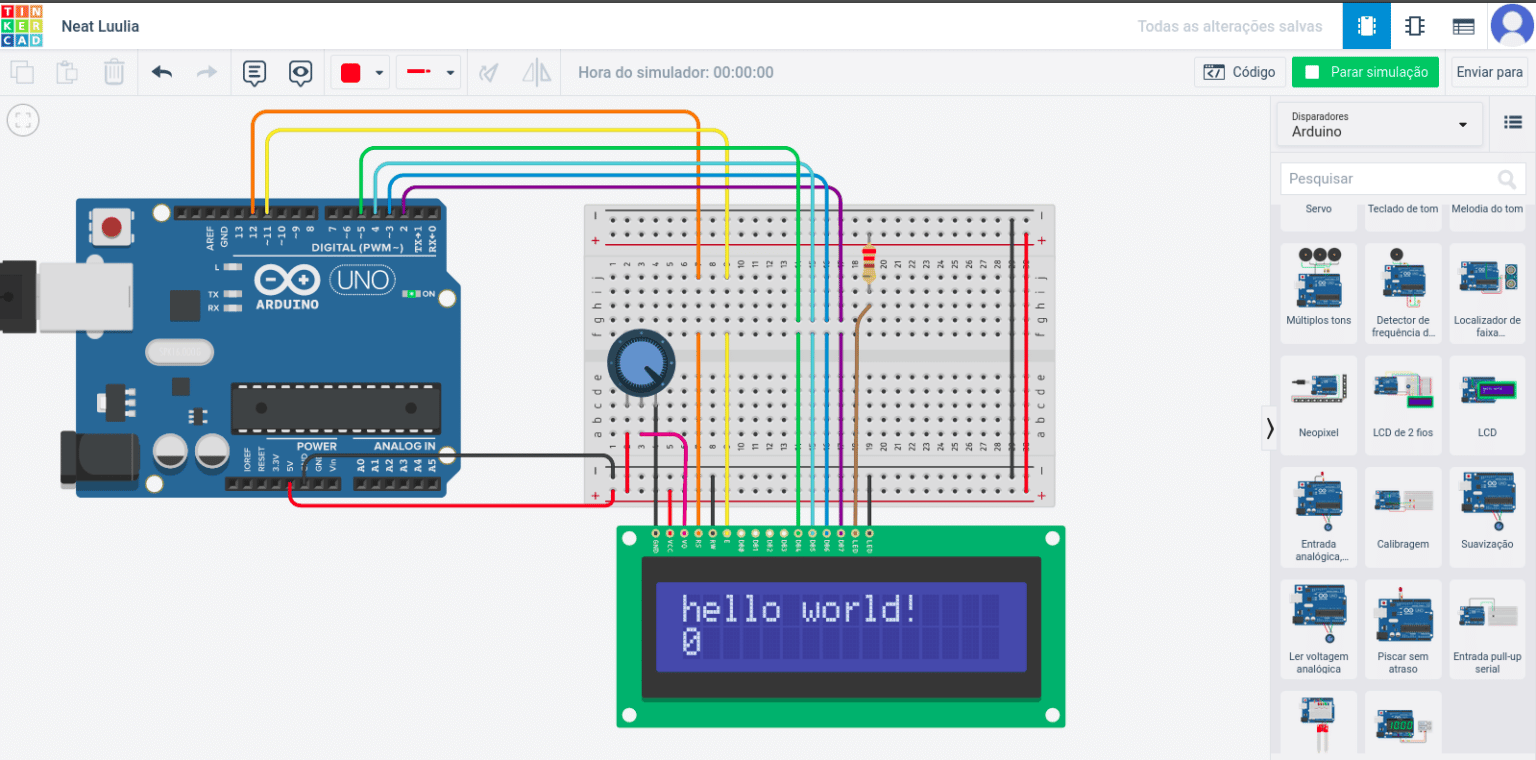Open the Disparadores Arduino category dropdown
The width and height of the screenshot is (1536, 760).
coord(1379,123)
